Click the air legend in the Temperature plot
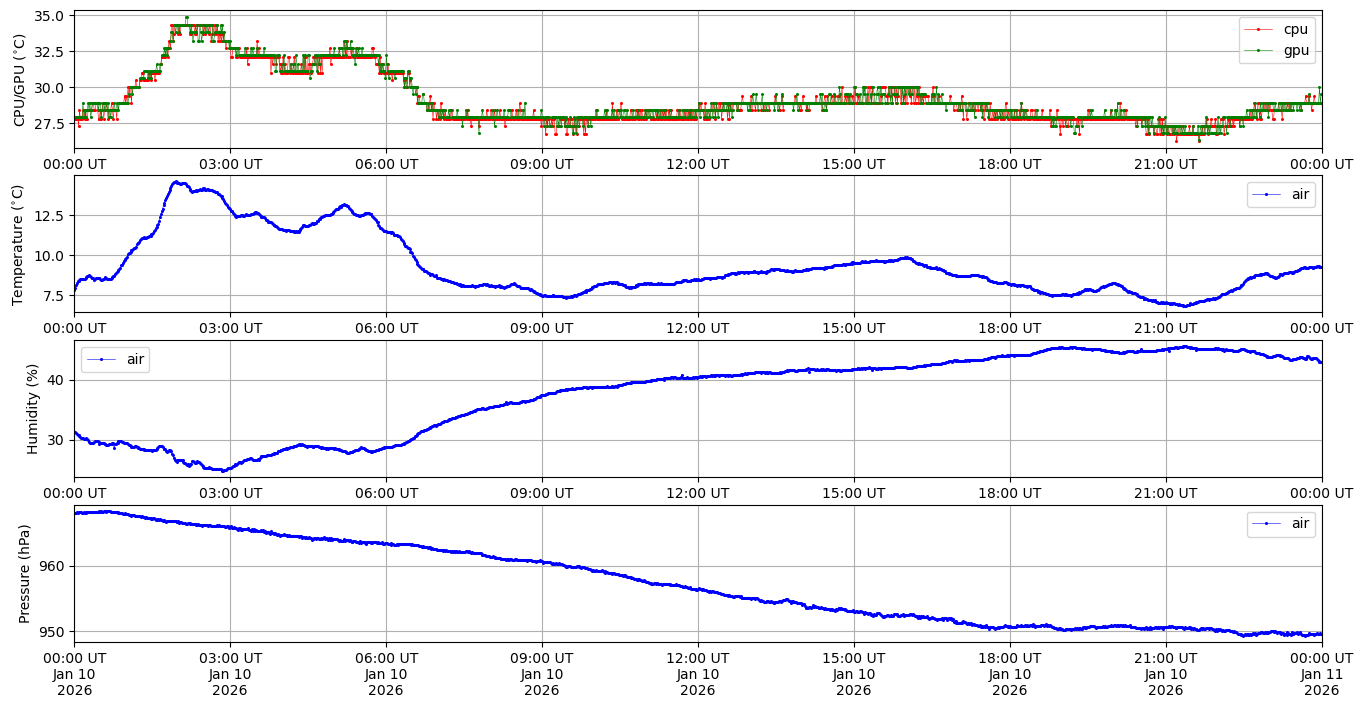 [1281, 195]
